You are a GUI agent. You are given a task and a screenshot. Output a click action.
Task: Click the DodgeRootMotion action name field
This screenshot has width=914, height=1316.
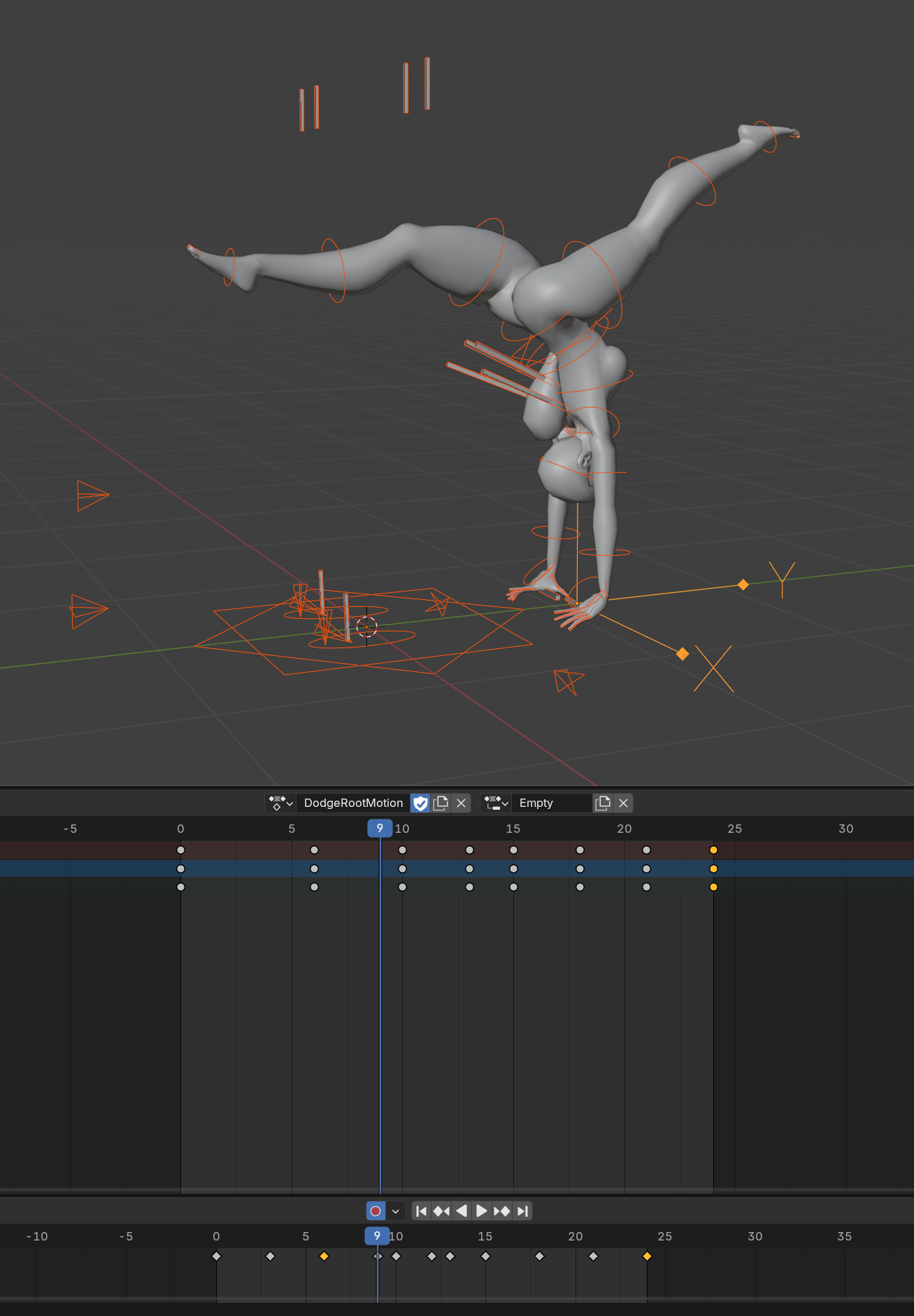(353, 803)
